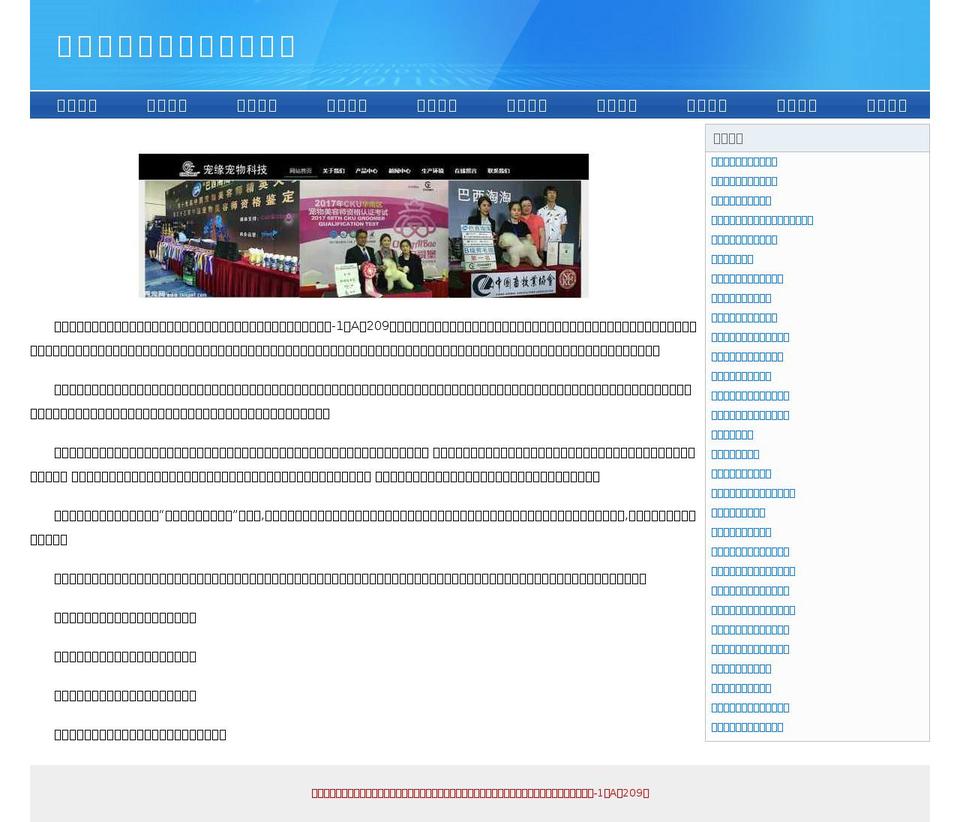Open the bottom link in the sidebar list
Viewport: 960px width, 822px height.
[x=747, y=727]
